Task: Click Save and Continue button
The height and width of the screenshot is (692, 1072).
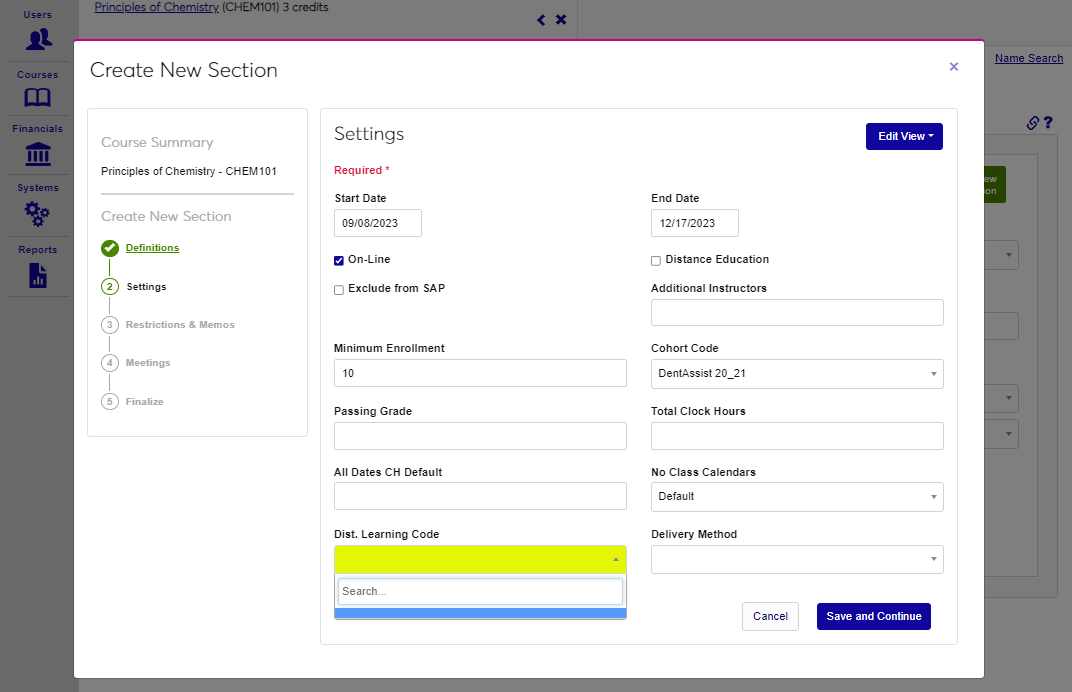Action: coord(873,616)
